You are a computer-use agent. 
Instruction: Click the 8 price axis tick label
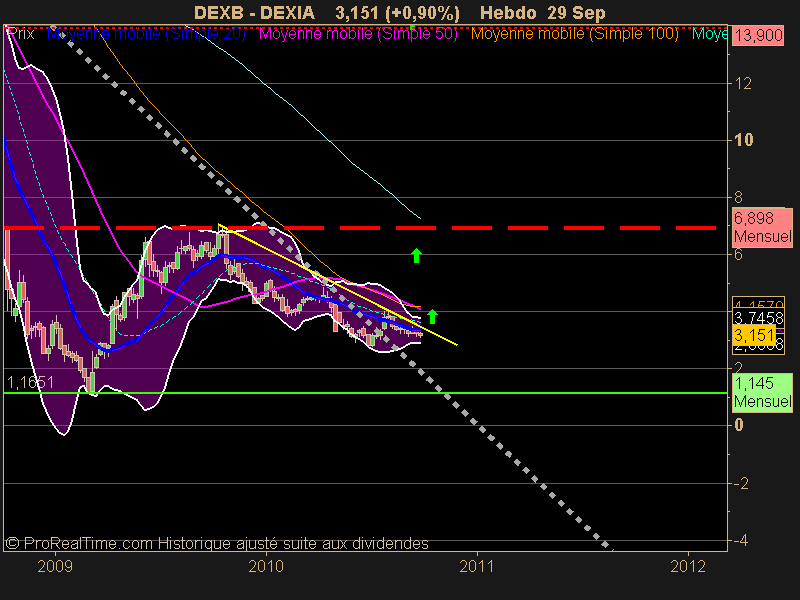[x=738, y=197]
